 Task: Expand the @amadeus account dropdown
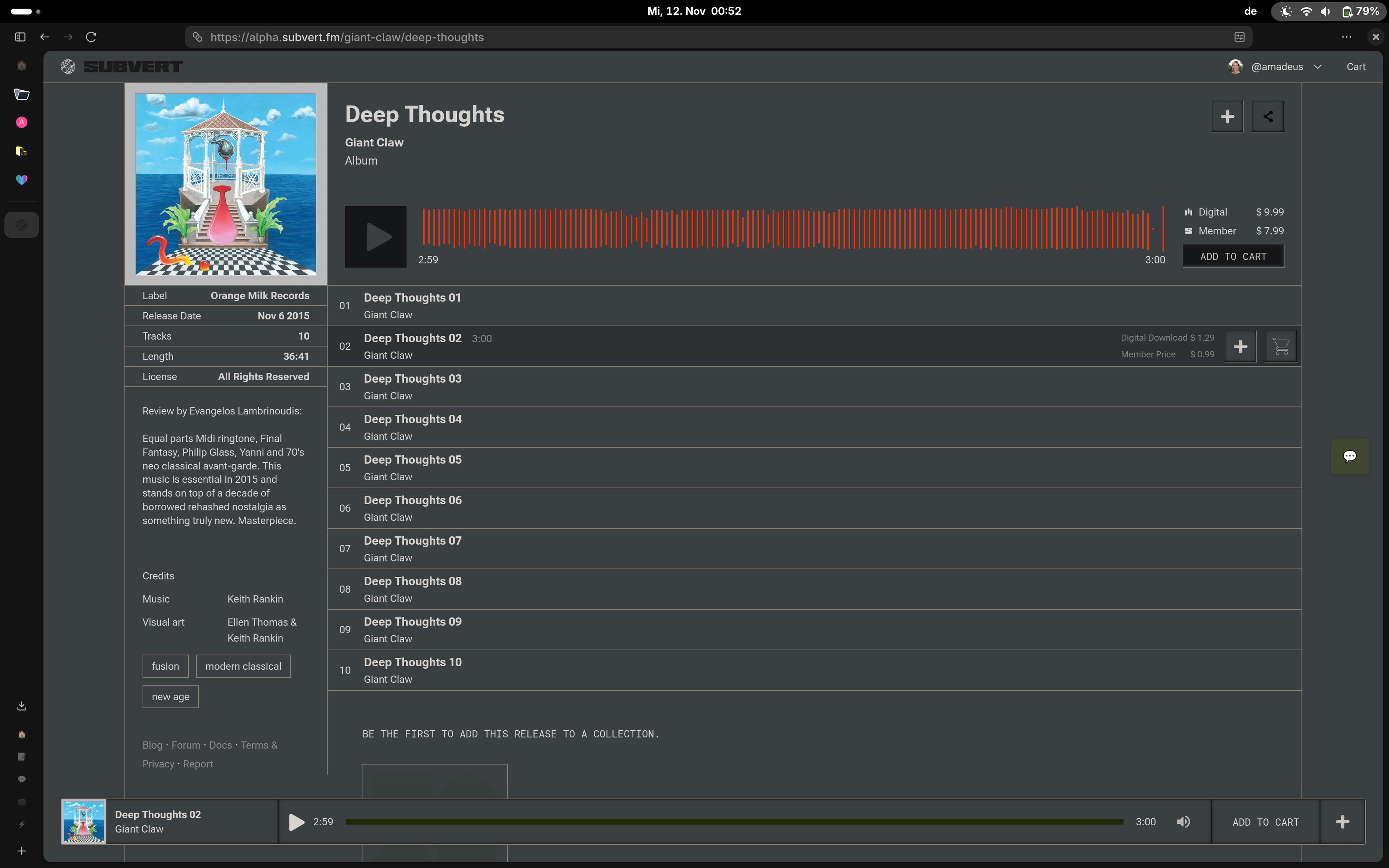pyautogui.click(x=1317, y=67)
